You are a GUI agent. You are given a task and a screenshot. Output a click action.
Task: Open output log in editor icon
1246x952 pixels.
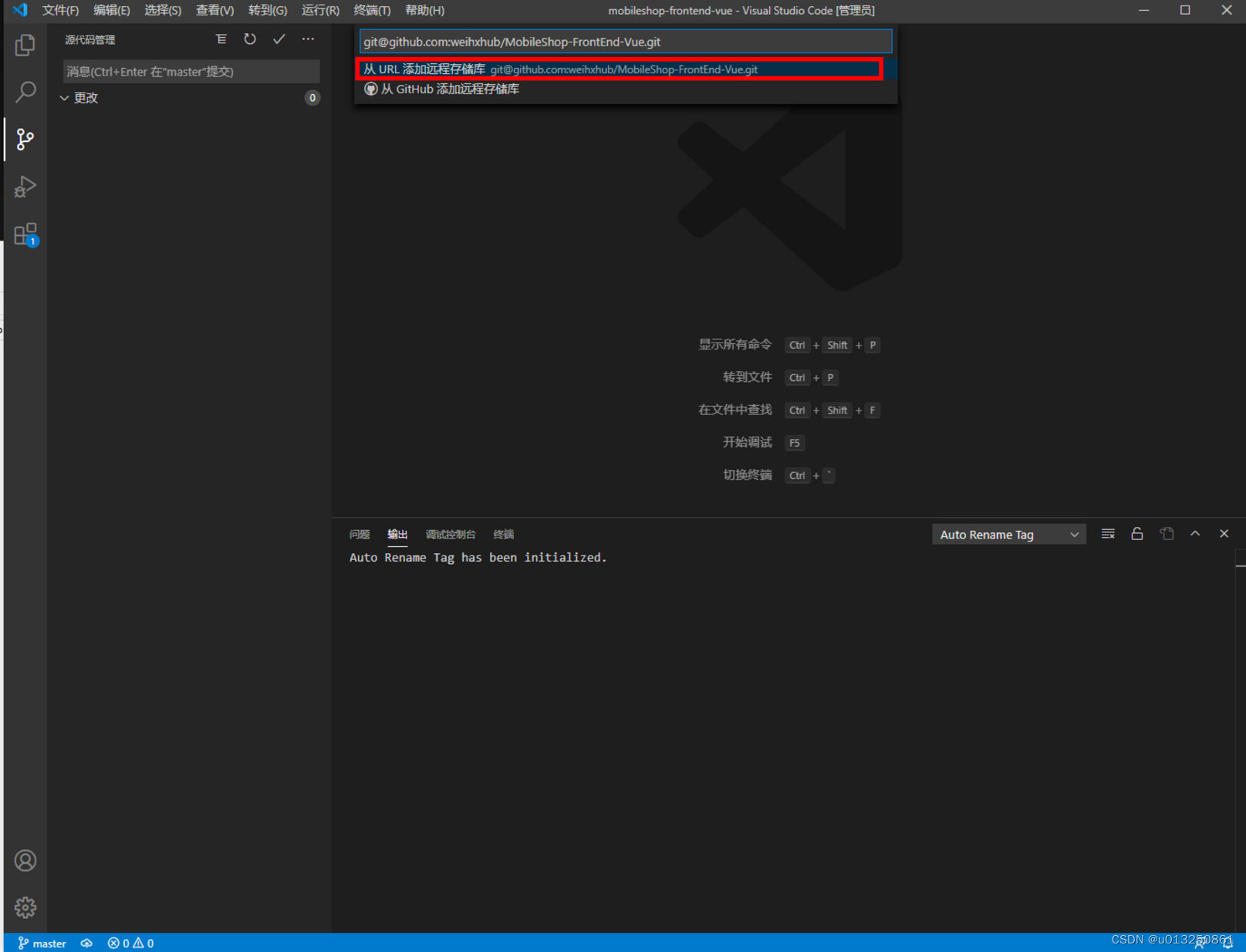[x=1167, y=534]
